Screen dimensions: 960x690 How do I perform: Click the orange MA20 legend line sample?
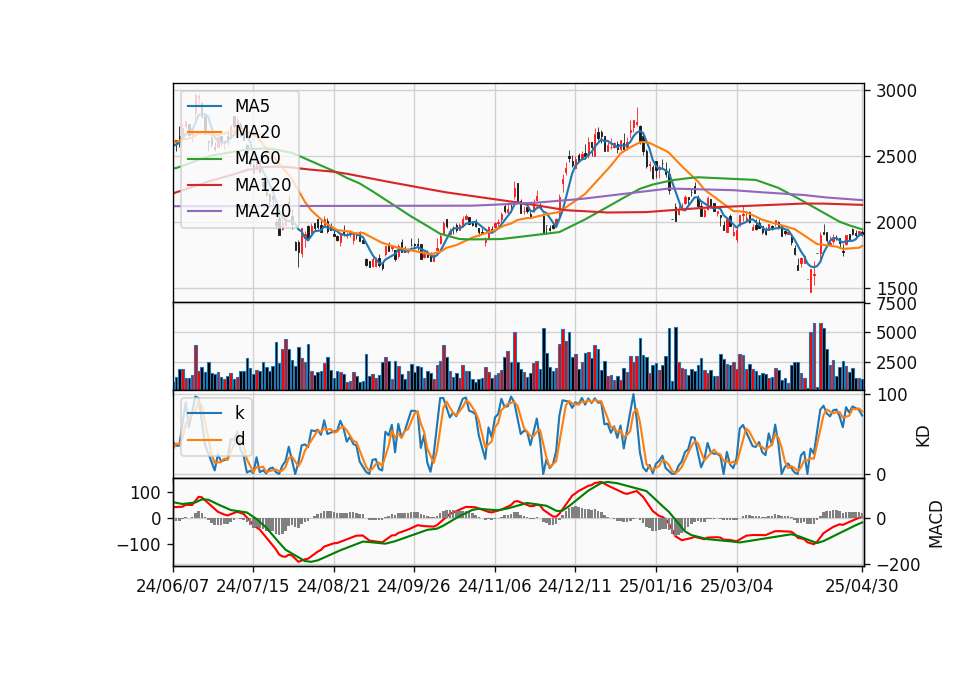coord(204,132)
